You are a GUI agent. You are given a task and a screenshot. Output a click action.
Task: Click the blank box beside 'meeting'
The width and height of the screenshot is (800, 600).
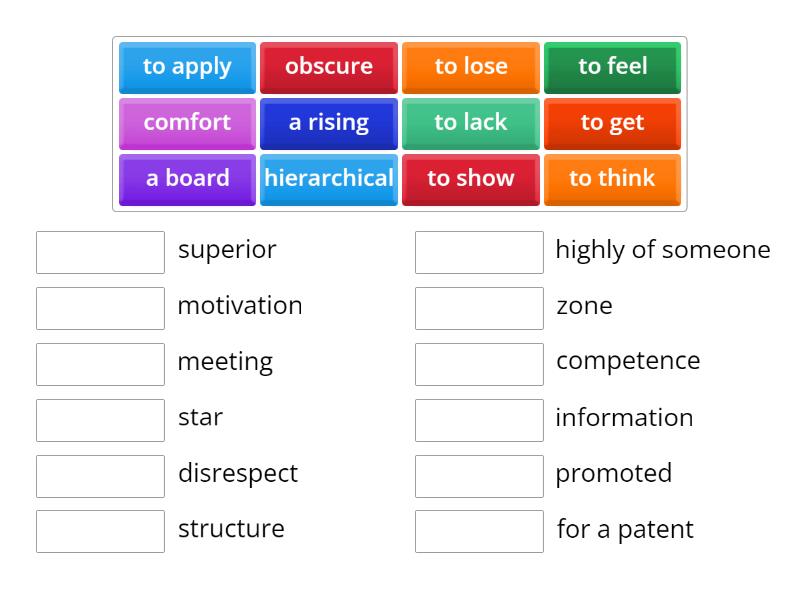coord(100,364)
